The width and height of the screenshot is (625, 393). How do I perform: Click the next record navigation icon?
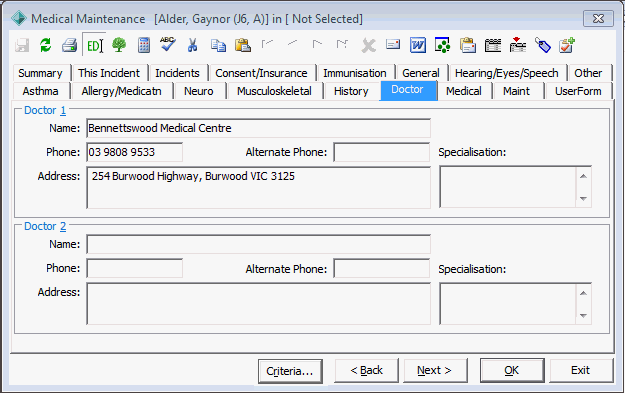tap(317, 43)
